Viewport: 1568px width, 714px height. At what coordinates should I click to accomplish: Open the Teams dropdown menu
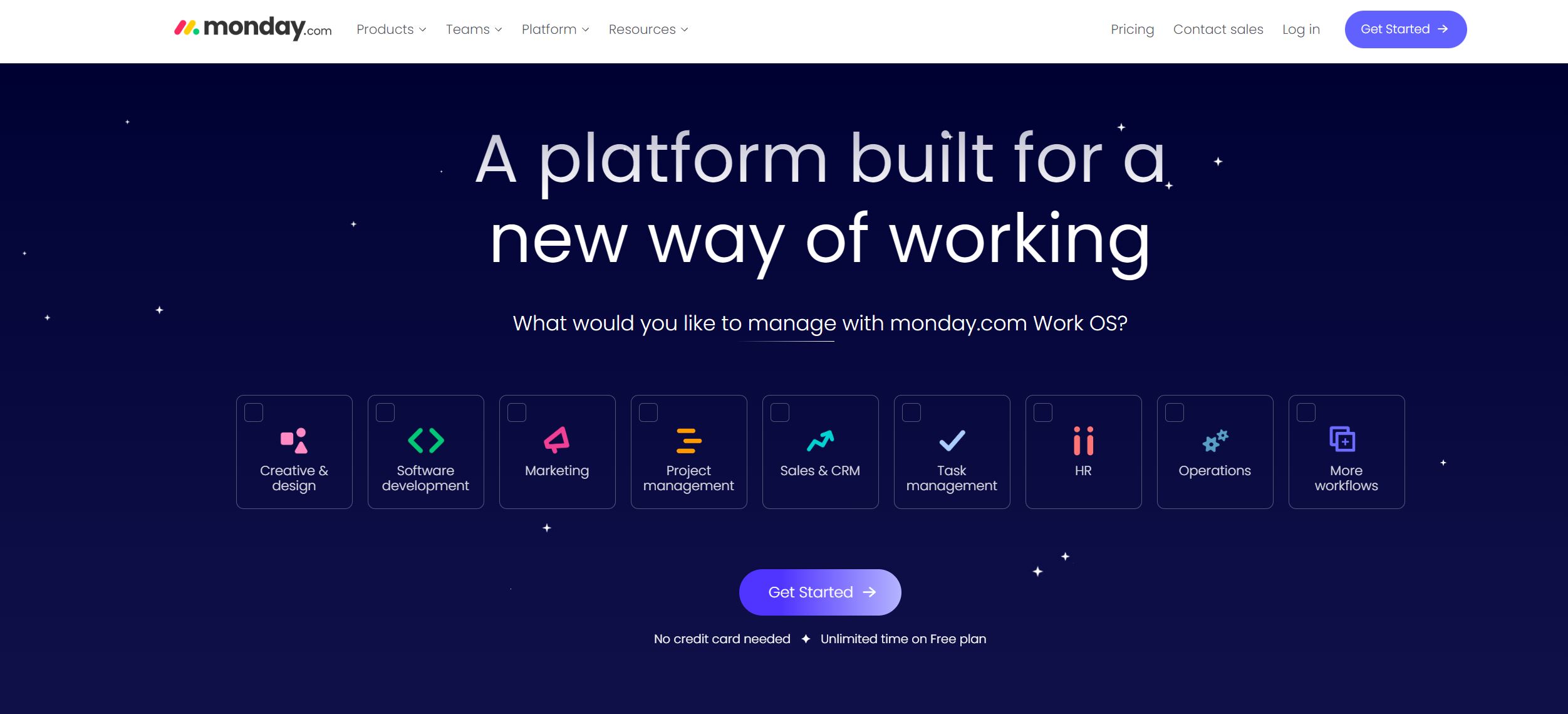point(473,29)
